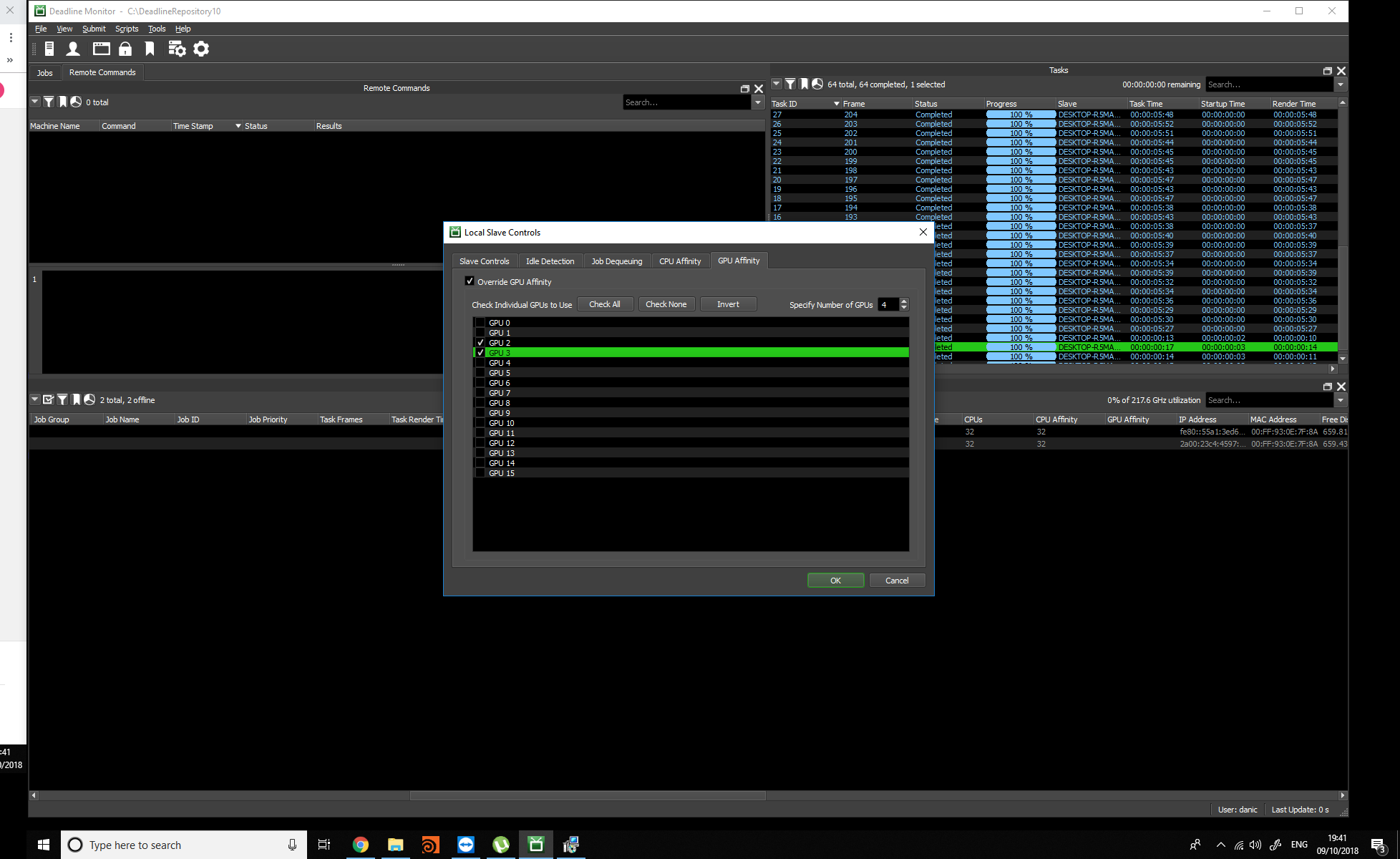Viewport: 1400px width, 859px height.
Task: Click the bookmark icon in the toolbar
Action: click(x=150, y=48)
